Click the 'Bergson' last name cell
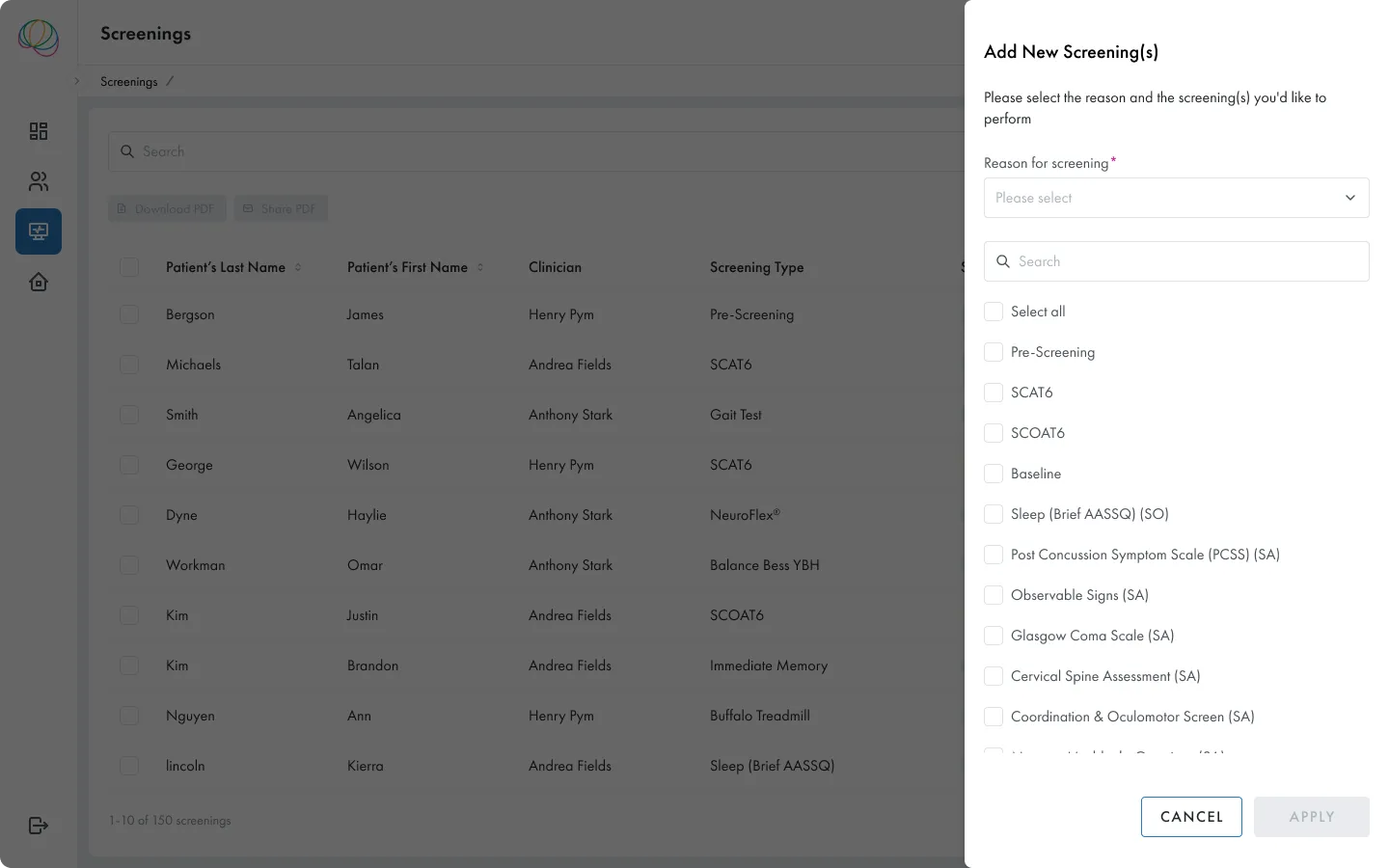This screenshot has width=1389, height=868. [x=190, y=314]
